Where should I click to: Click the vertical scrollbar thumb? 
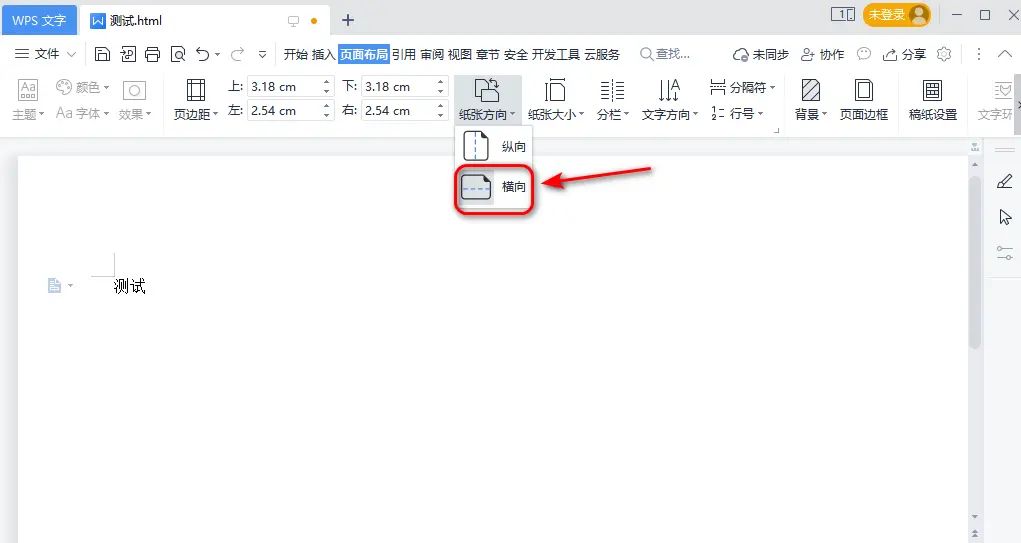(975, 262)
